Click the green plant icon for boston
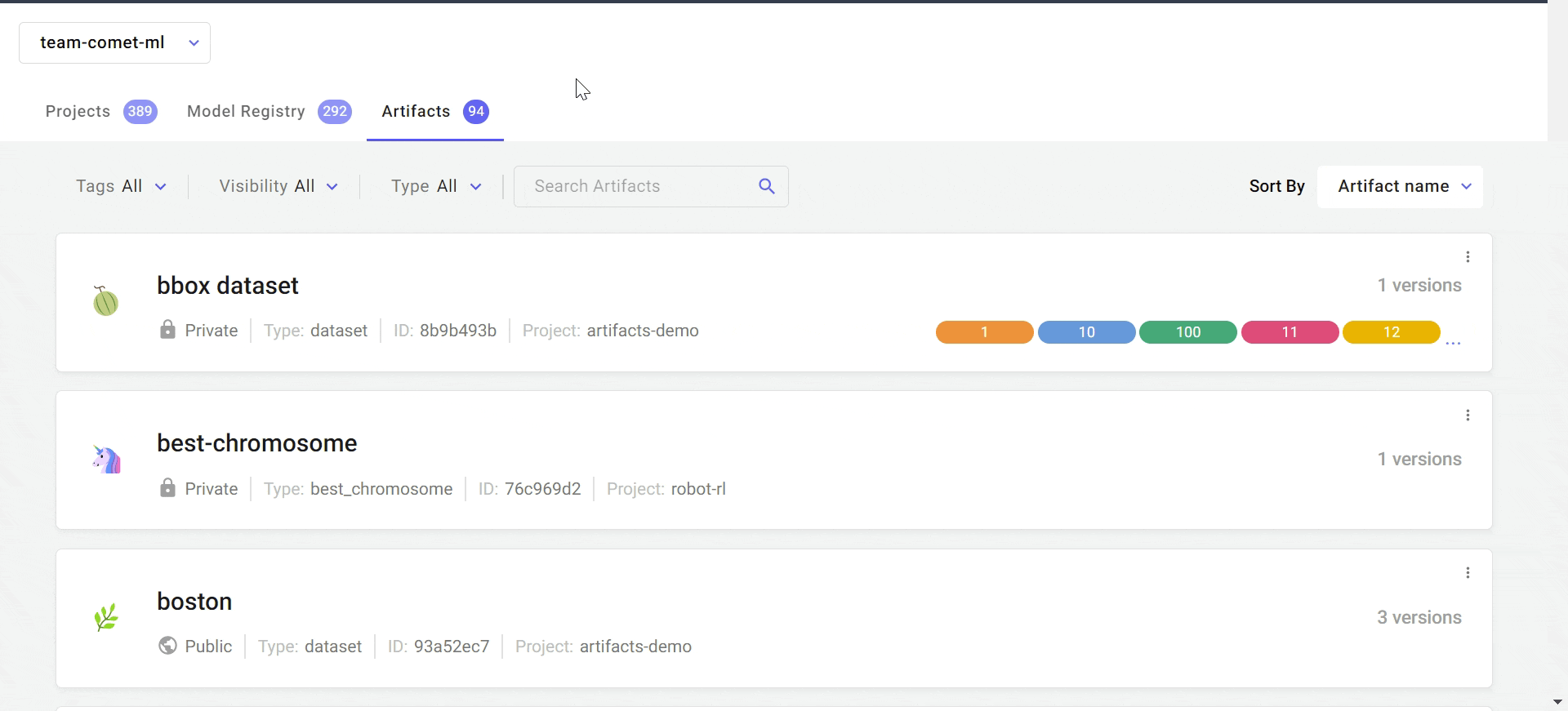 (106, 617)
